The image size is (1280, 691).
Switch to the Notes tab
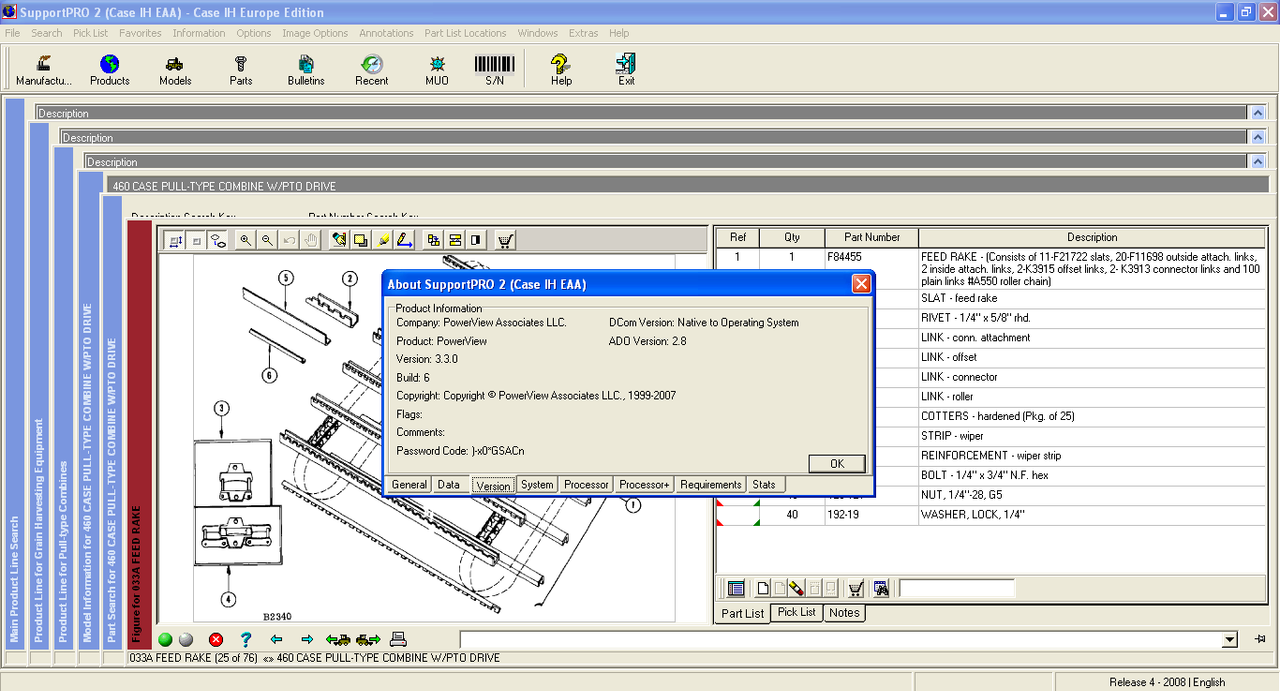pyautogui.click(x=844, y=612)
